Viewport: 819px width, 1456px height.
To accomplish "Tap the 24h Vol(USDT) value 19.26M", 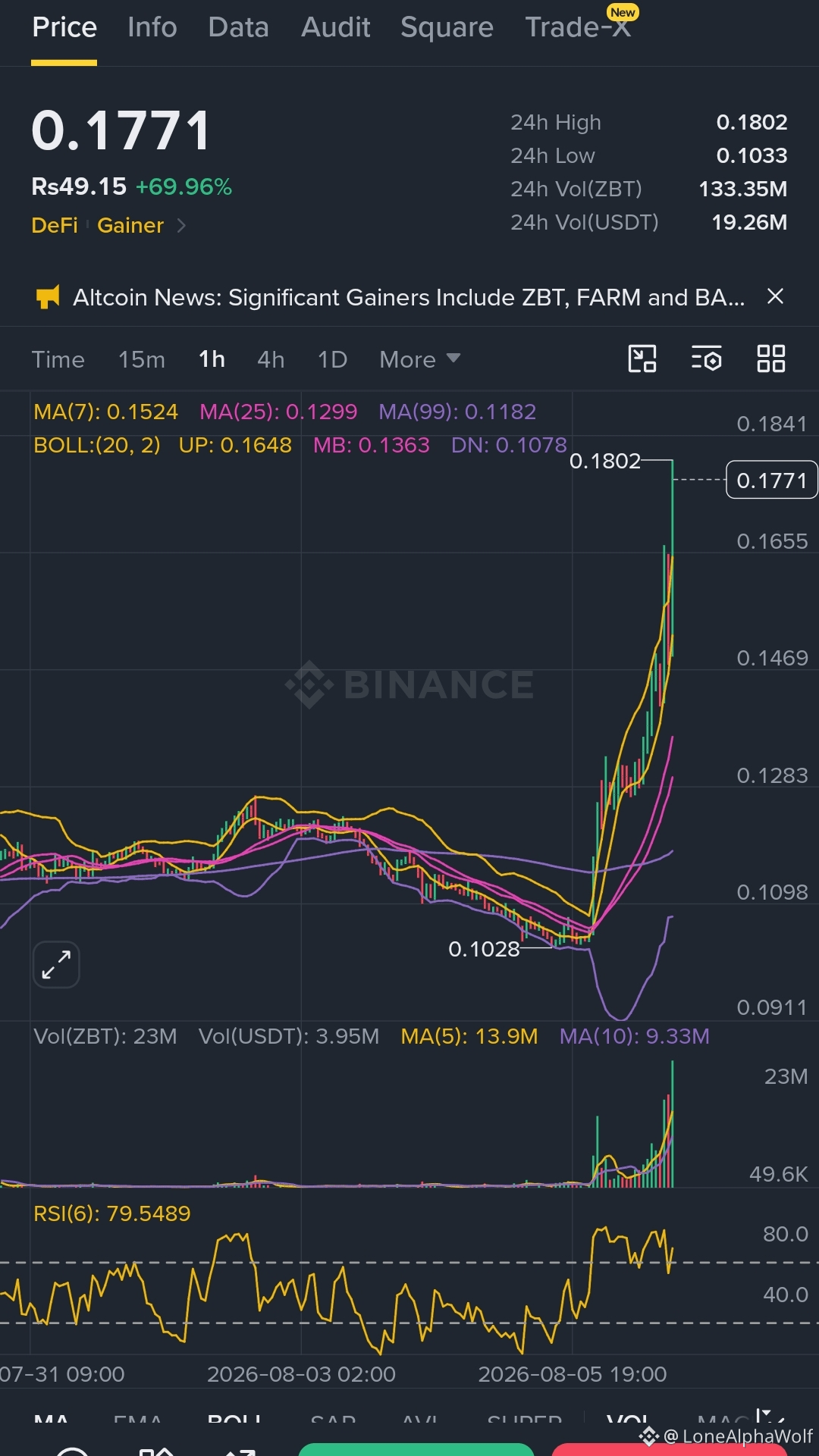I will click(x=749, y=222).
